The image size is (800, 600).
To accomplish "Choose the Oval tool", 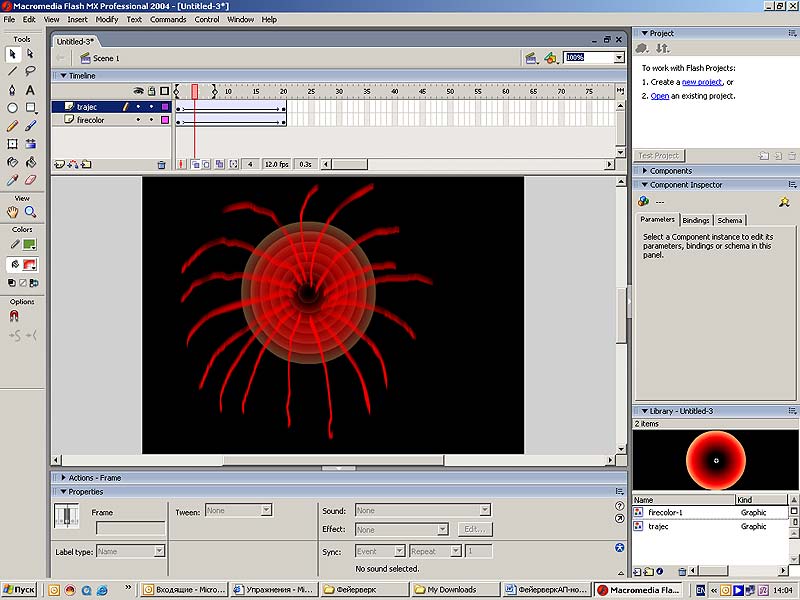I will (x=13, y=108).
